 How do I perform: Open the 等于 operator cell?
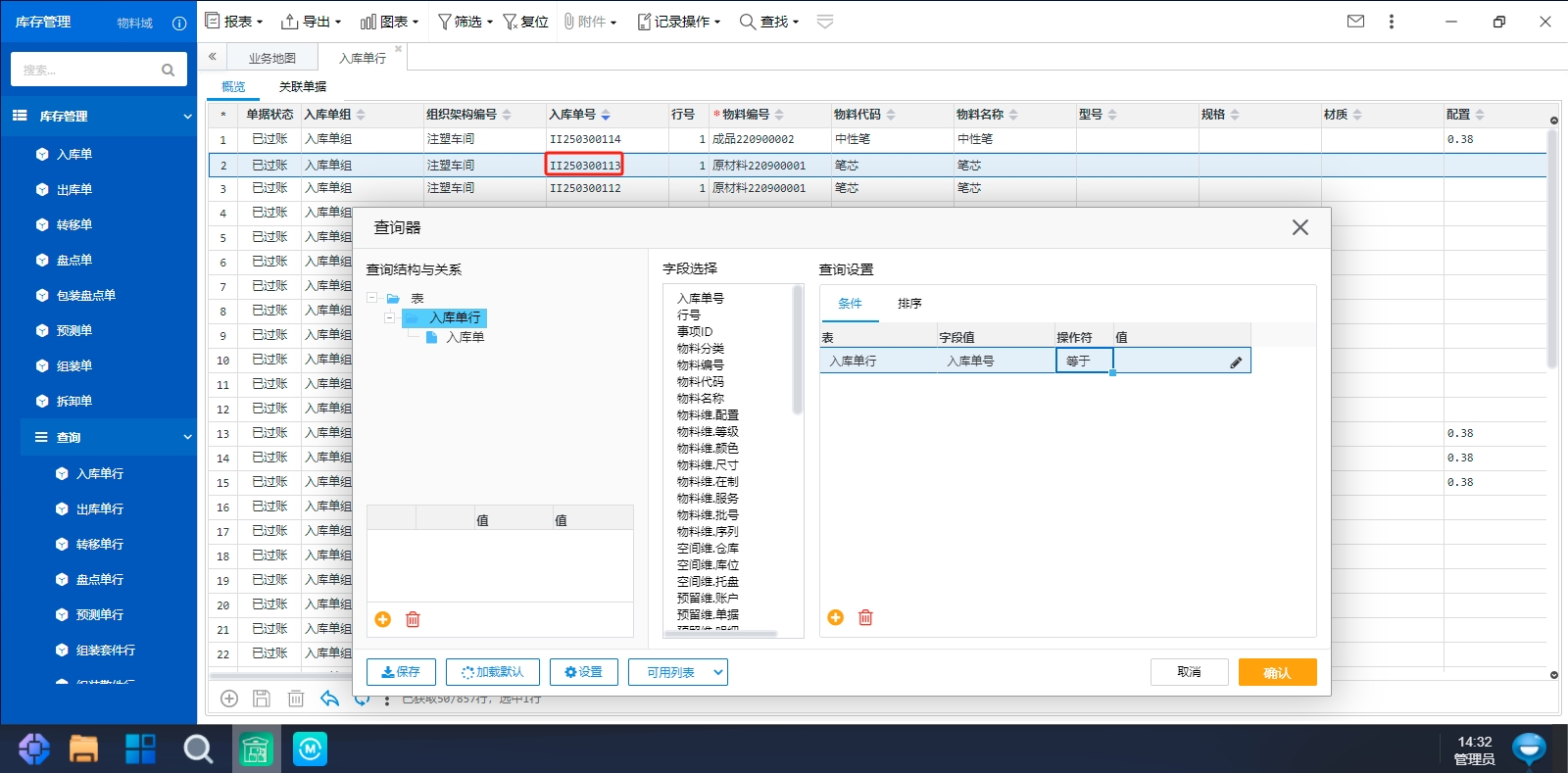1084,361
